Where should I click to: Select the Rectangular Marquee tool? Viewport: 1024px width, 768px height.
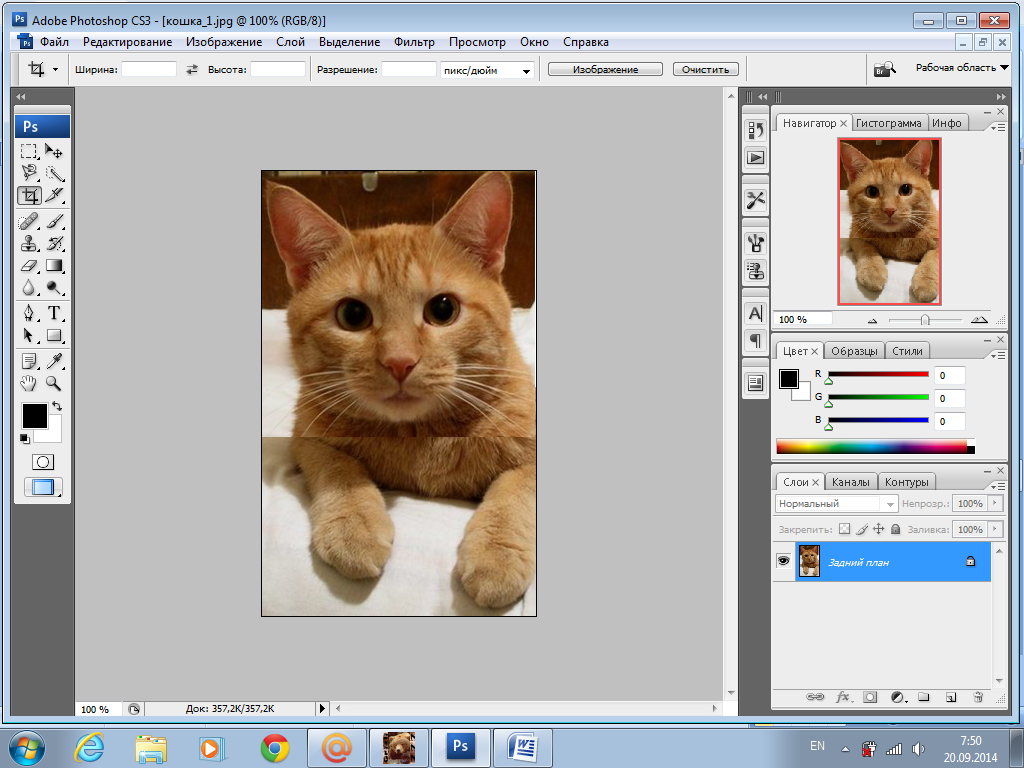tap(29, 152)
